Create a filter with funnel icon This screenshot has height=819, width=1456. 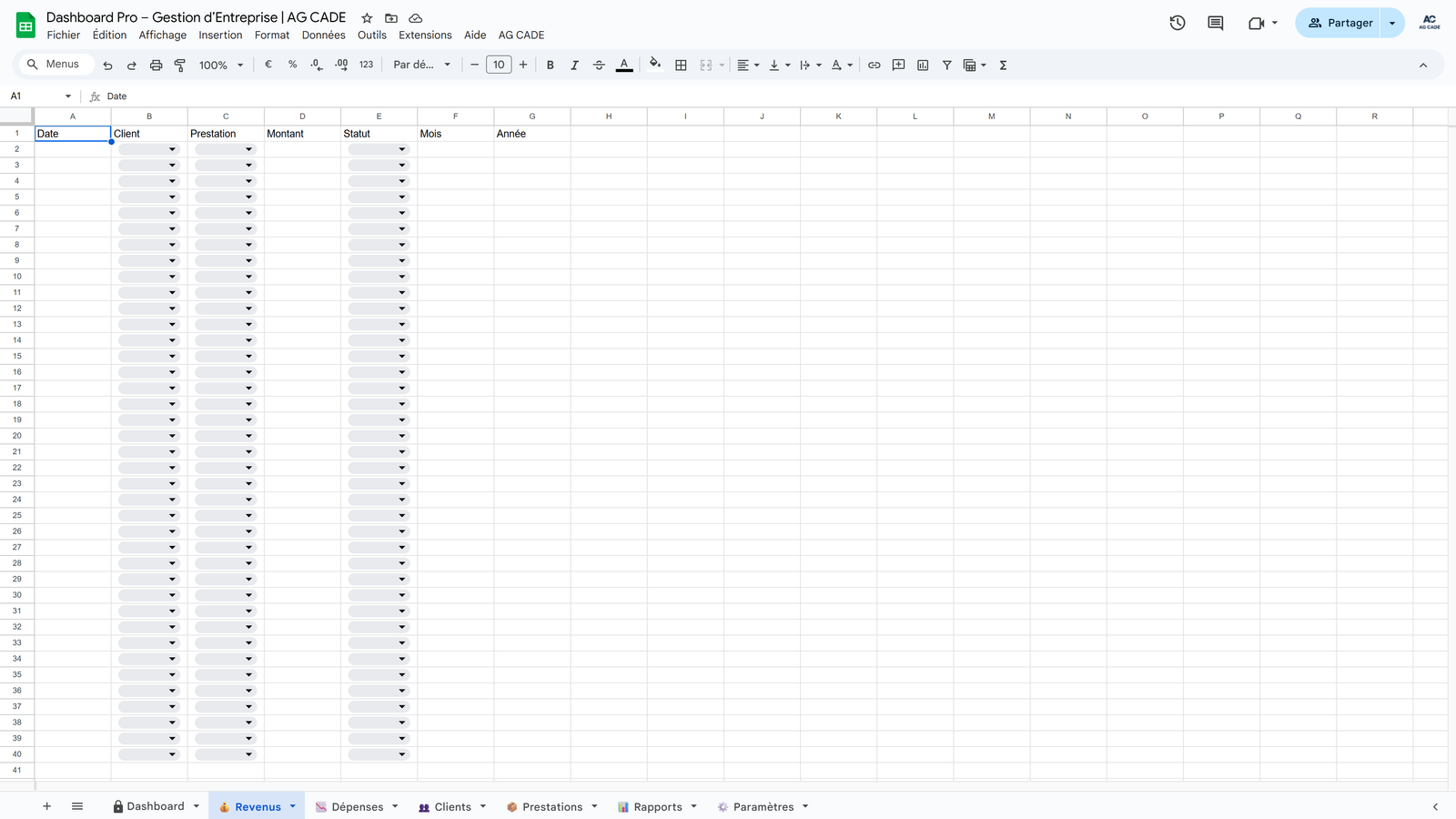pyautogui.click(x=946, y=66)
